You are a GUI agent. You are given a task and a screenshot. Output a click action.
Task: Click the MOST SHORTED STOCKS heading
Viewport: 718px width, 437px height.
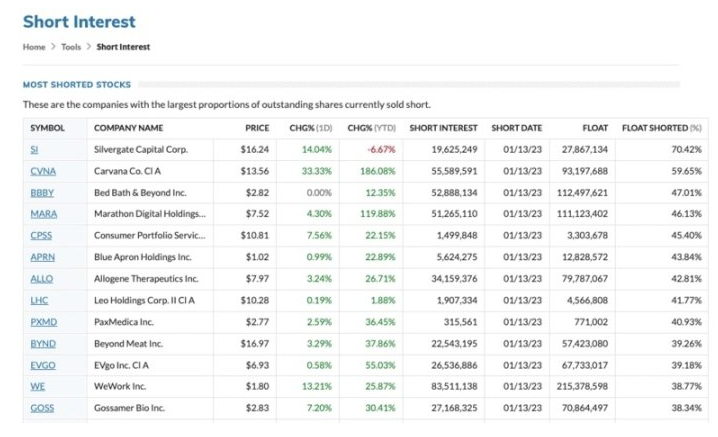click(77, 84)
